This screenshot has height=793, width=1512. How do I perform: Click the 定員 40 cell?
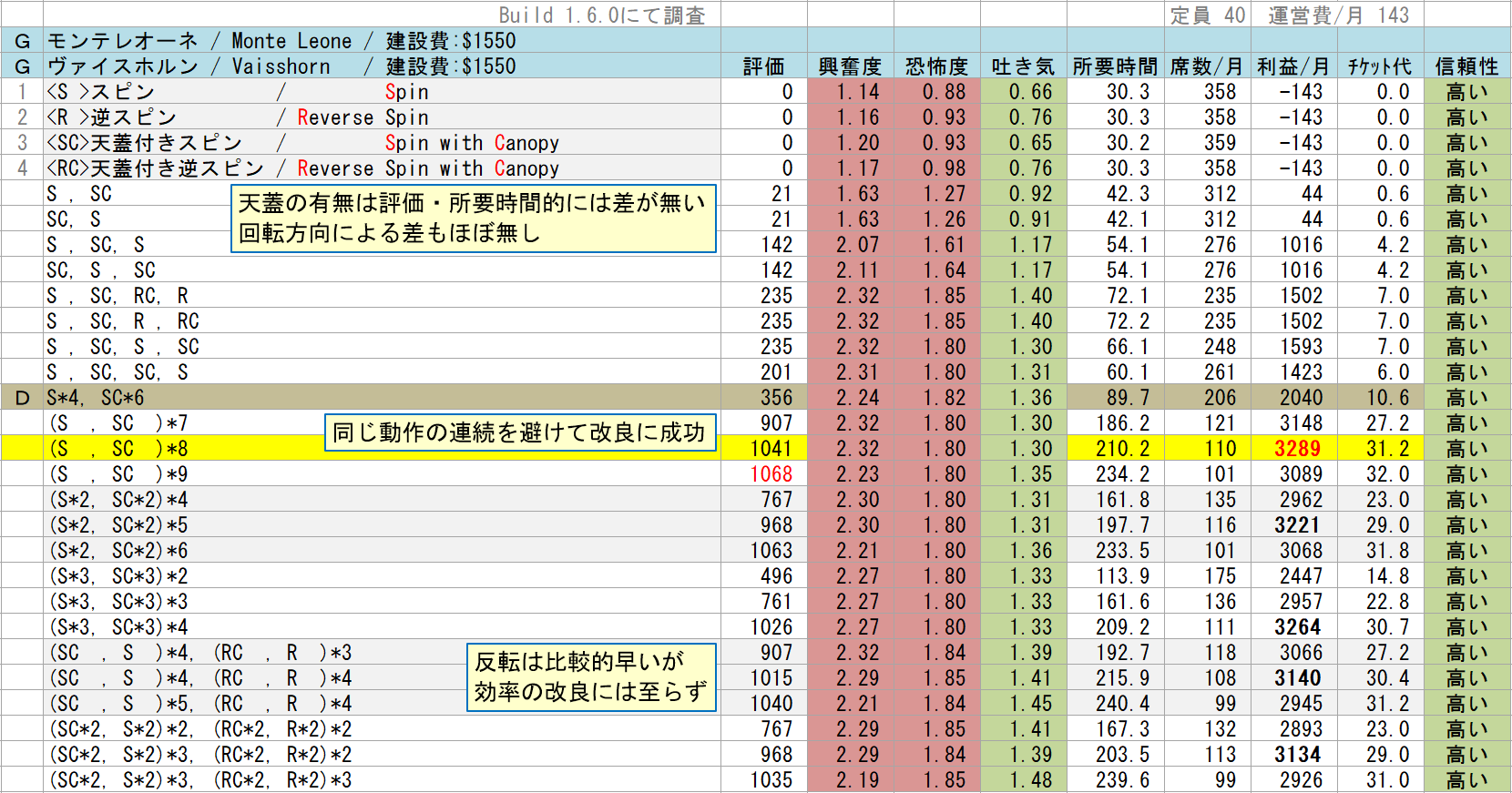click(x=1207, y=15)
